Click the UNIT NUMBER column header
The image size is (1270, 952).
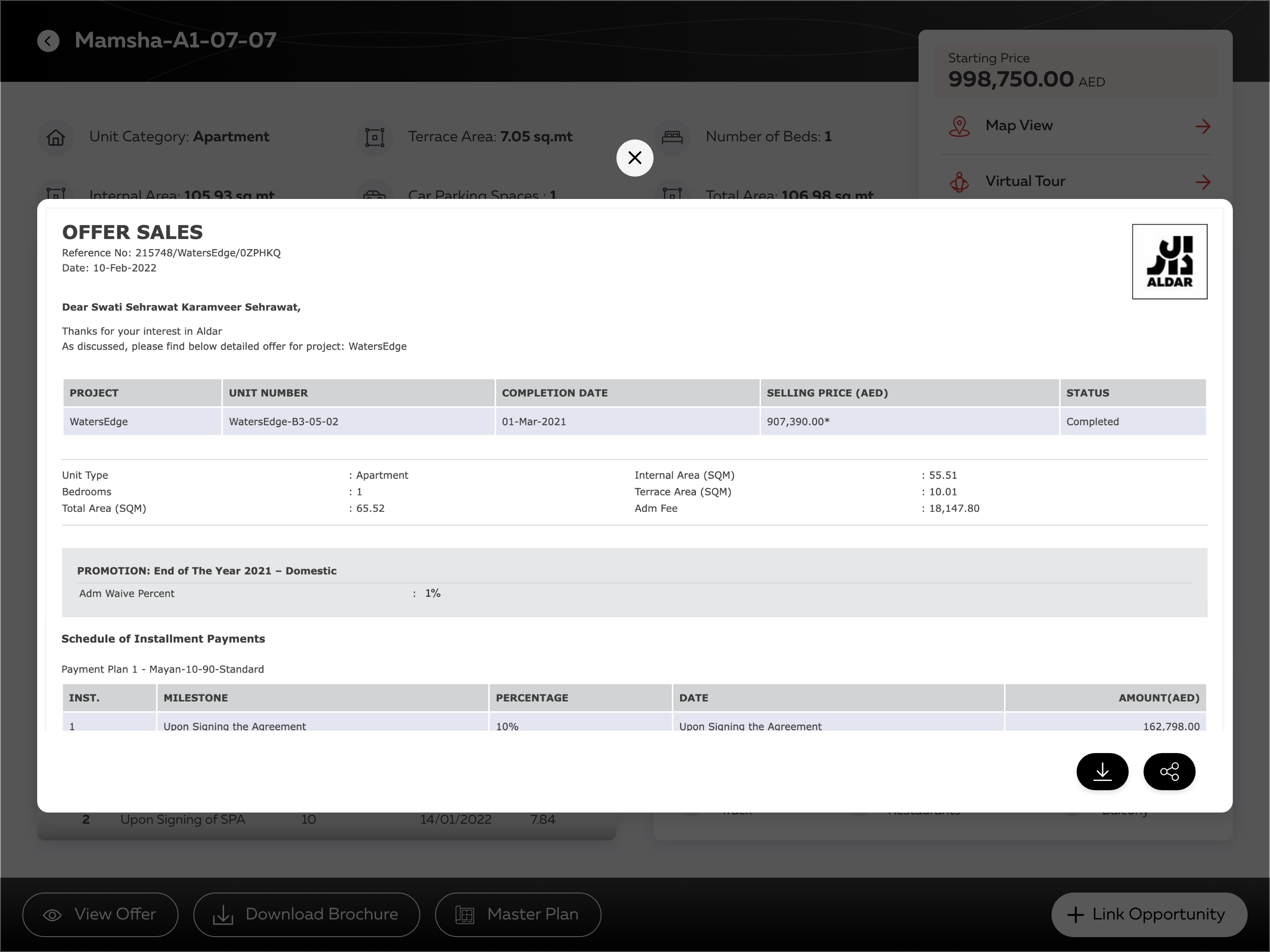click(x=358, y=393)
